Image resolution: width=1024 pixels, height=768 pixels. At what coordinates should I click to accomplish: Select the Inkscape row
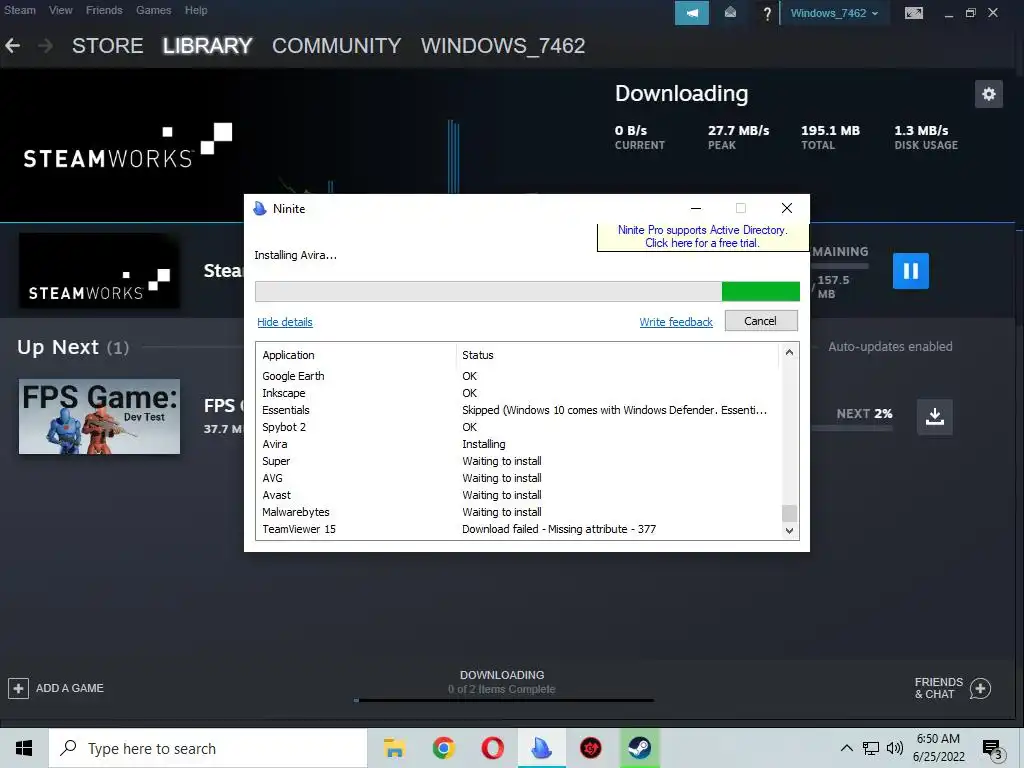coord(519,393)
